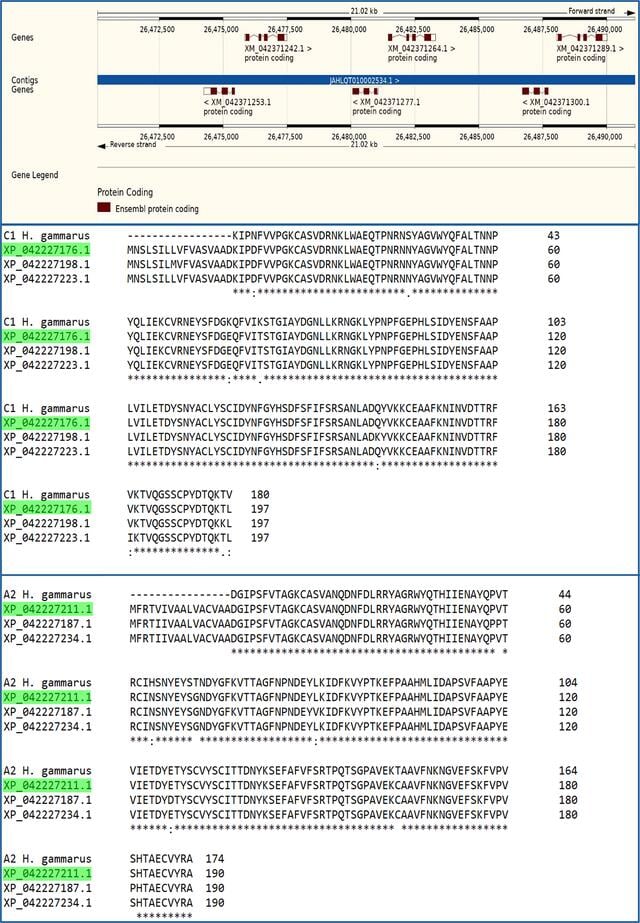The height and width of the screenshot is (923, 640).
Task: Select the exon glyph above reverse transcript XM_042371253.1
Action: tap(219, 91)
